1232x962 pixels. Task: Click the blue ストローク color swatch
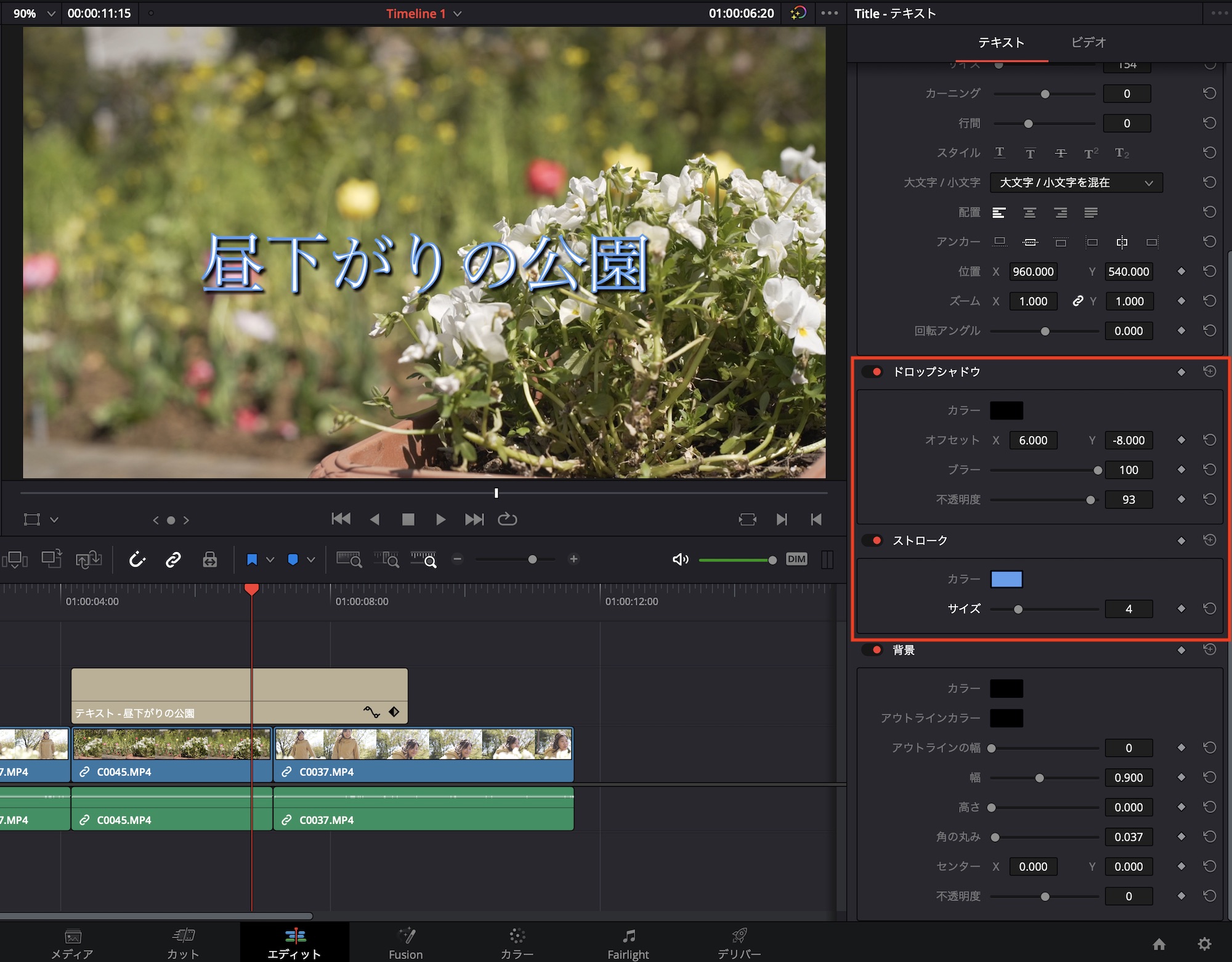[x=1006, y=579]
